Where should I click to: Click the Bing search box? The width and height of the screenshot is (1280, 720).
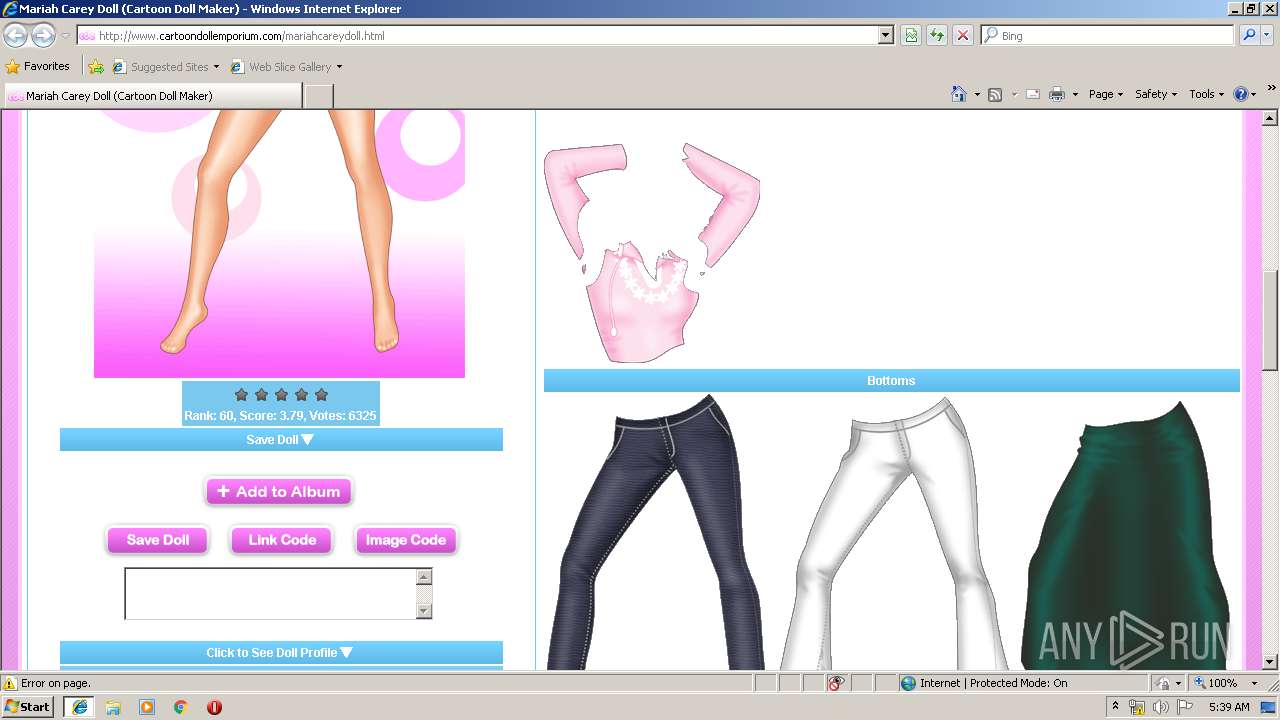pos(1108,35)
